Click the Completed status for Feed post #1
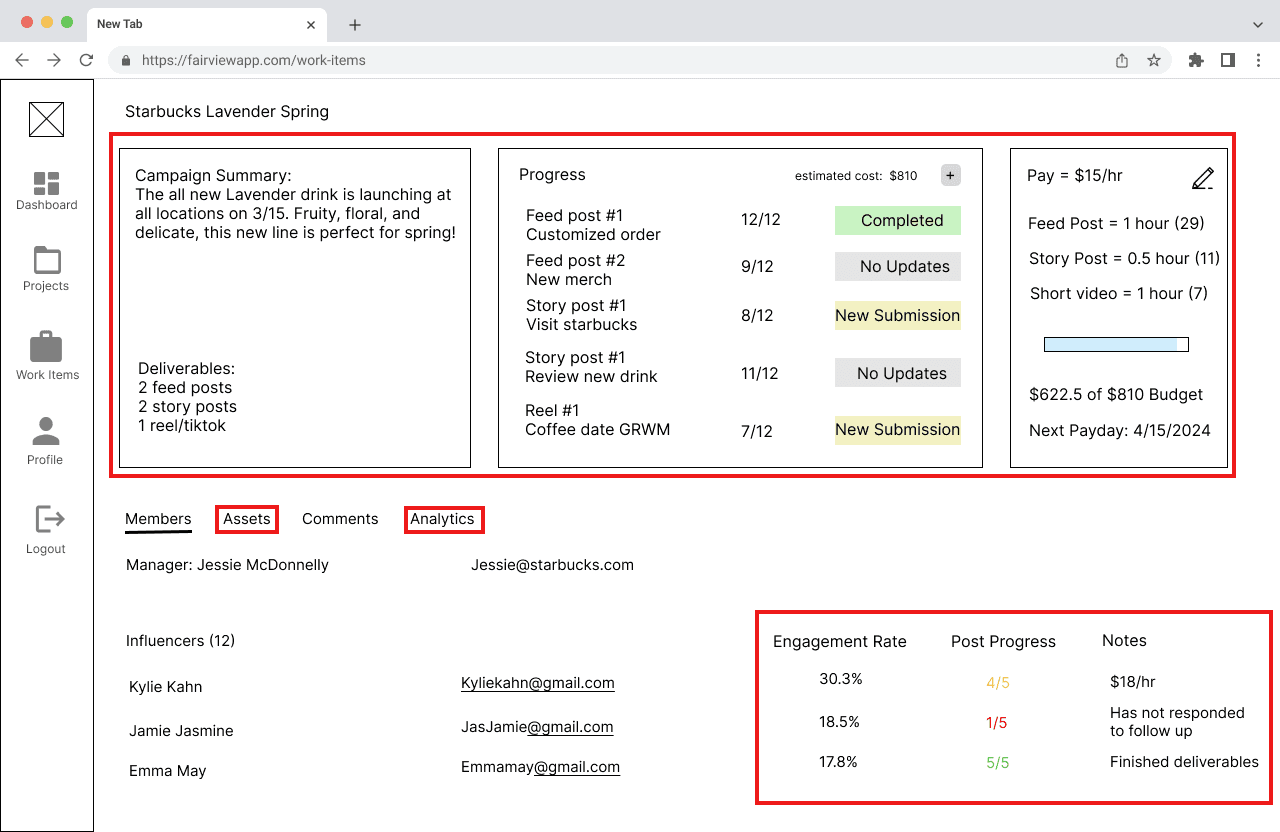The width and height of the screenshot is (1280, 832). [x=898, y=221]
